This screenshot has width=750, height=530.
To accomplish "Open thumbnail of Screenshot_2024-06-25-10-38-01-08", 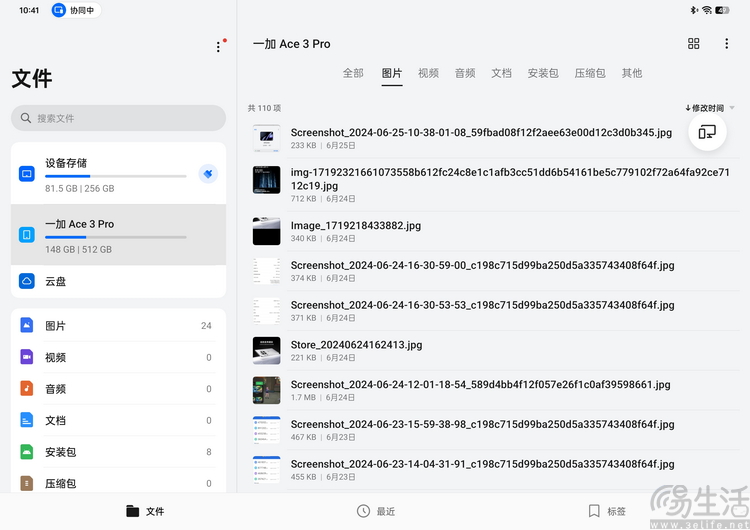I will click(x=266, y=138).
